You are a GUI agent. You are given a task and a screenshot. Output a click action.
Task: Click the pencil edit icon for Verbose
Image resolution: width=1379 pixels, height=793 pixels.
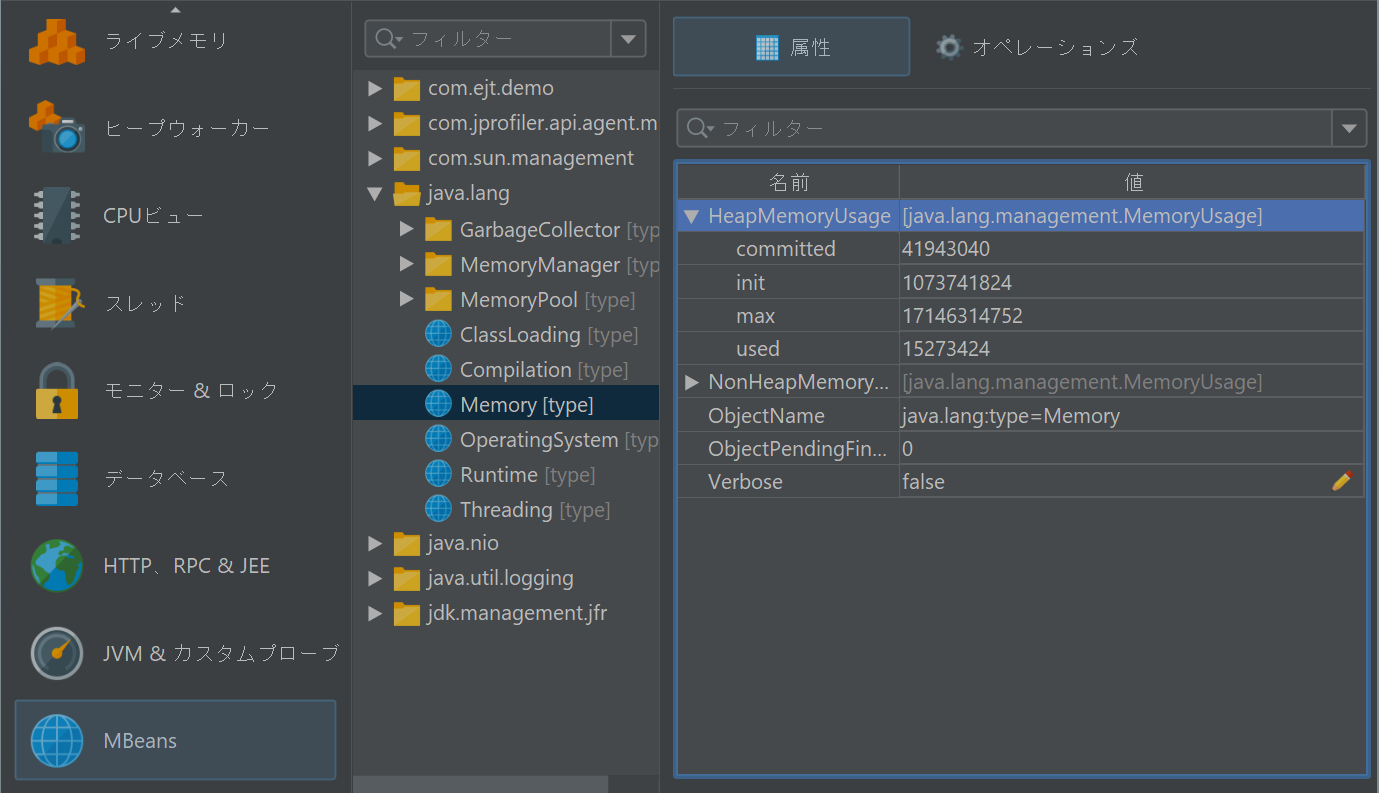[x=1342, y=481]
